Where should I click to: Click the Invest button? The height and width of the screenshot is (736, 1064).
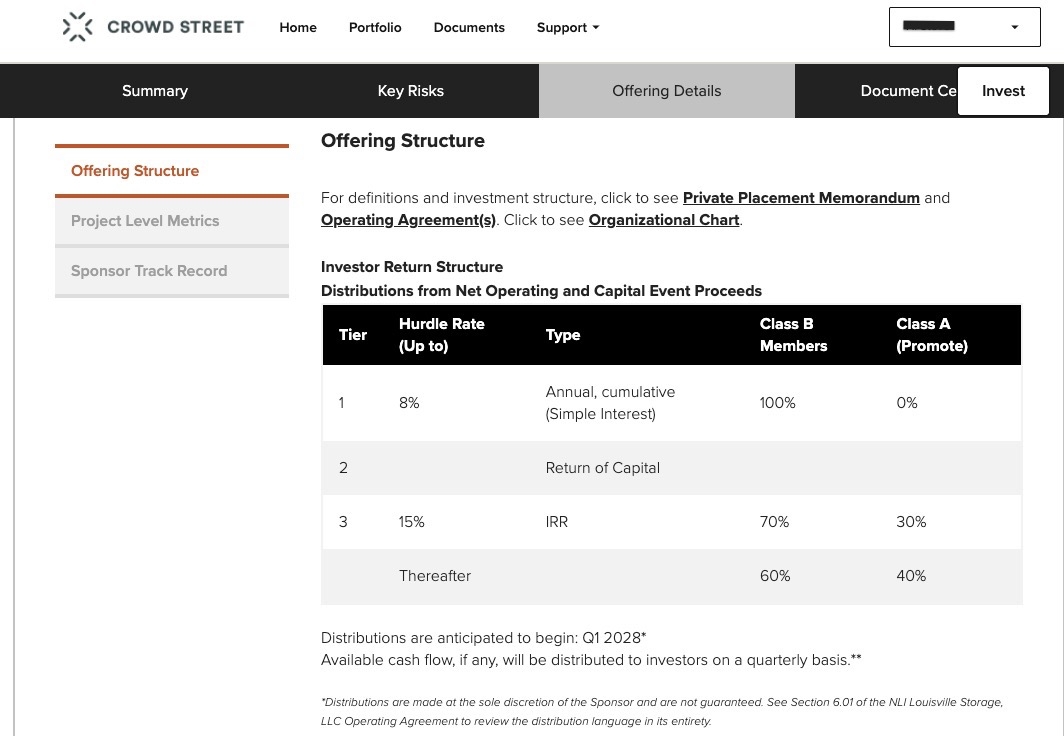1003,91
